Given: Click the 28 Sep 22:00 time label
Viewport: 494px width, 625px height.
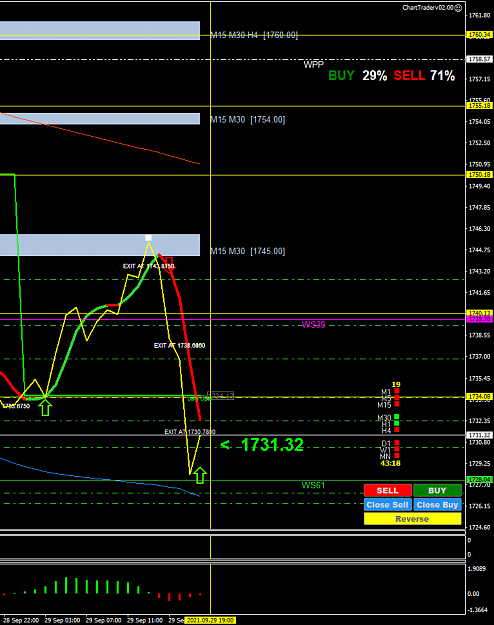Looking at the screenshot, I should tap(21, 620).
